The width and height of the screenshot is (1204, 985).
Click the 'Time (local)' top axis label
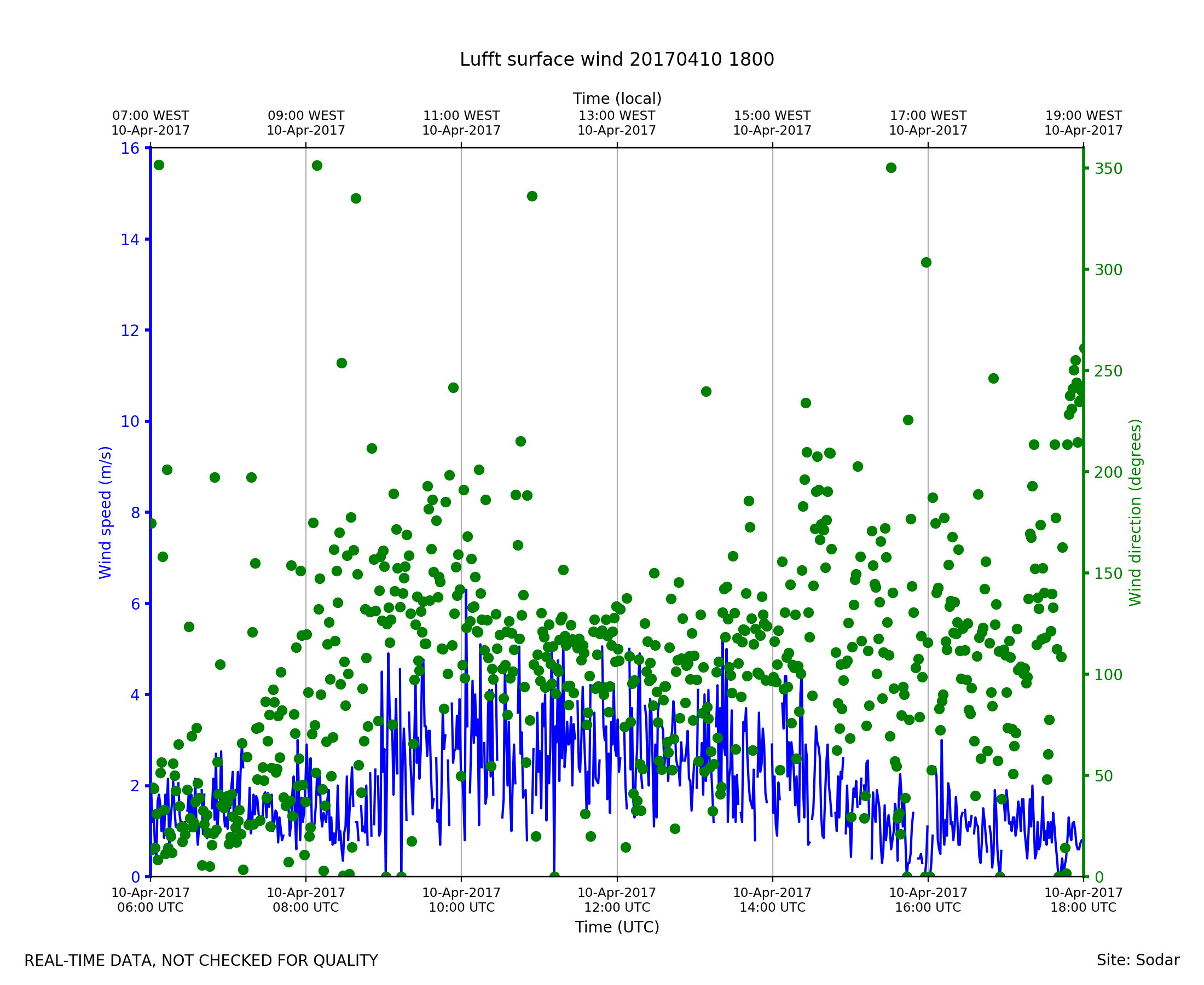[617, 99]
